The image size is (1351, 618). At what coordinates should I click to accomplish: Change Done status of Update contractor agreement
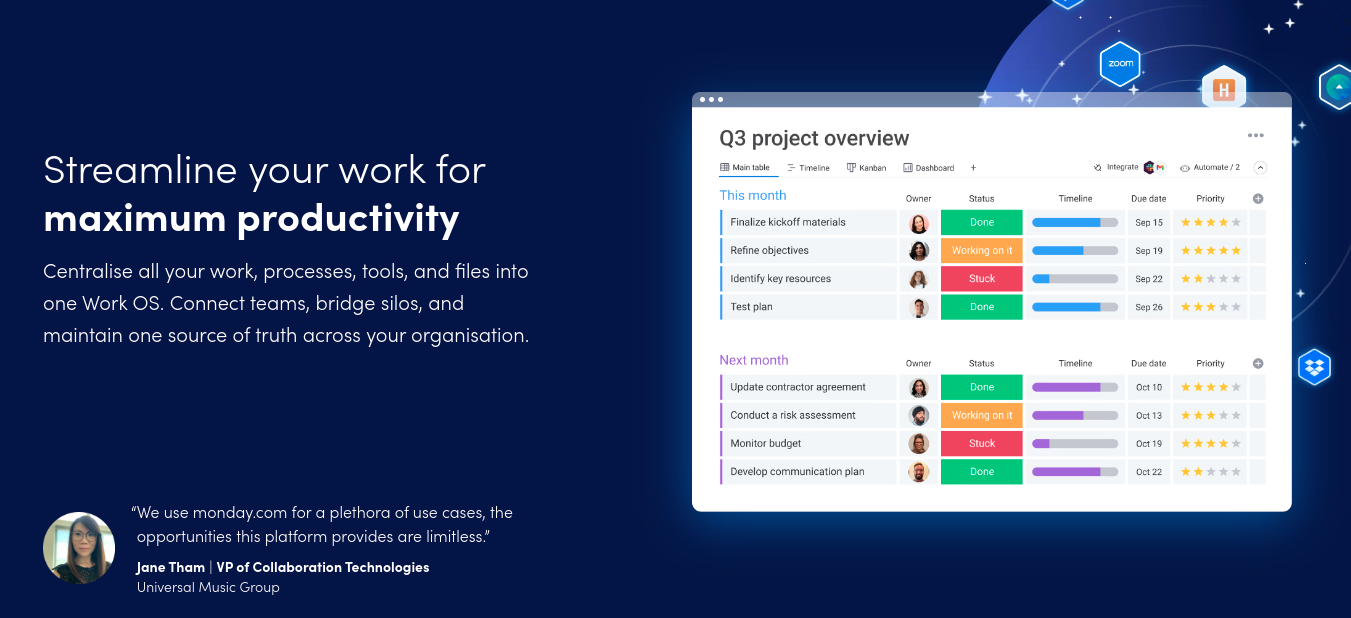click(x=982, y=388)
